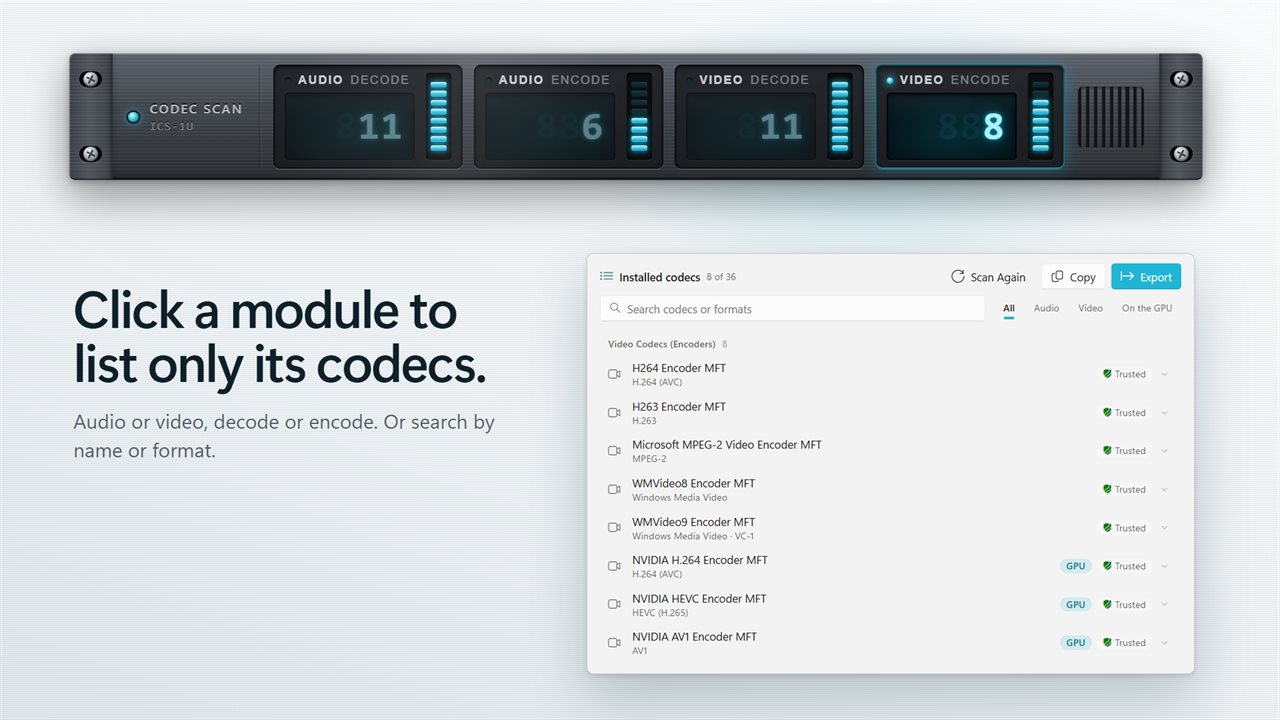Select the Audio Encode module

[x=568, y=117]
